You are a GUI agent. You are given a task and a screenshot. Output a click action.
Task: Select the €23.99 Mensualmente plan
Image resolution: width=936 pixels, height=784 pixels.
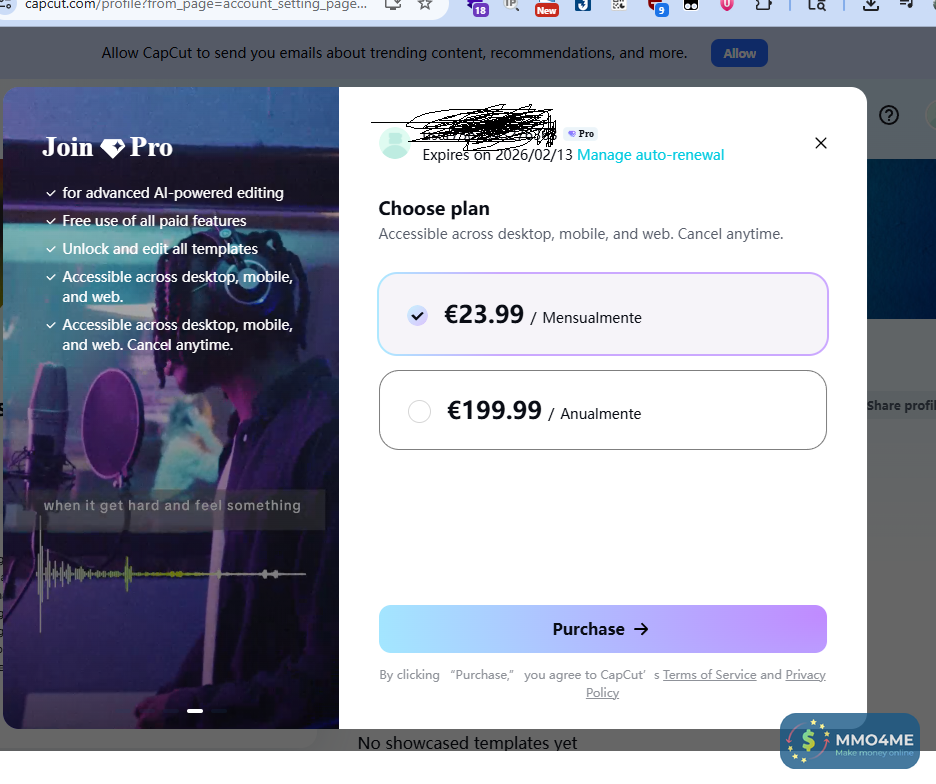coord(602,314)
